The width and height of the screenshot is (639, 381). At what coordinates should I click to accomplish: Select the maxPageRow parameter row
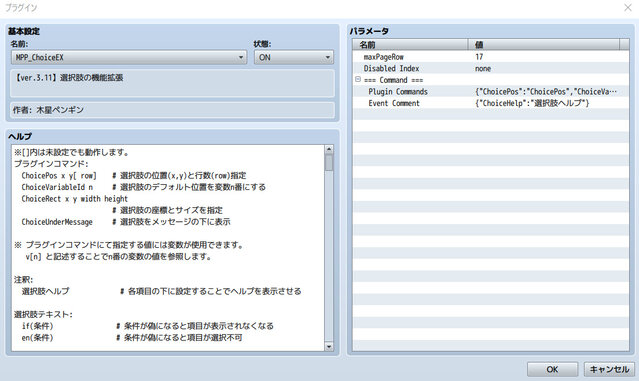point(491,57)
